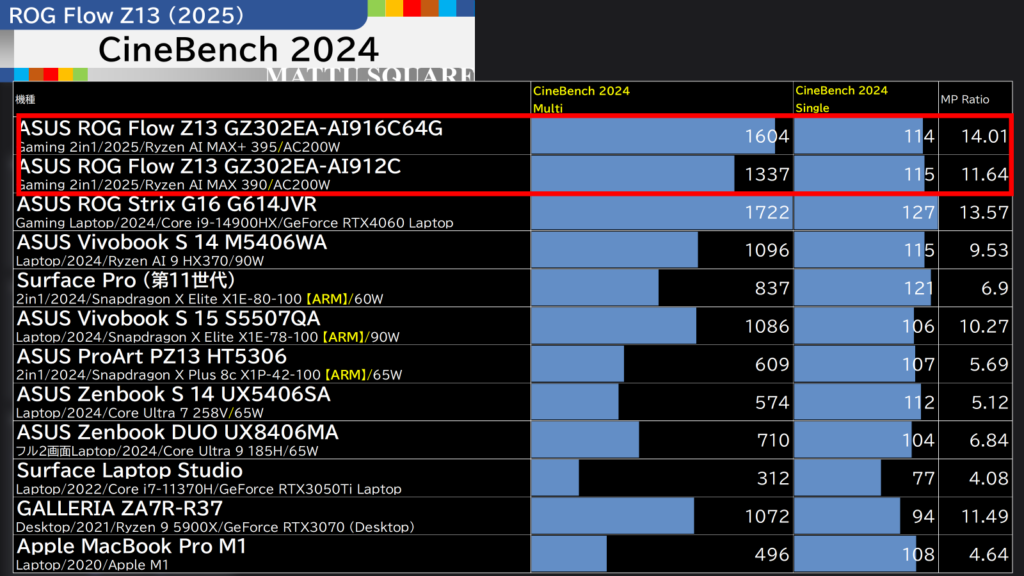Image resolution: width=1024 pixels, height=576 pixels.
Task: Select single score 115 in the Vivobook S 14 row
Action: (x=919, y=250)
